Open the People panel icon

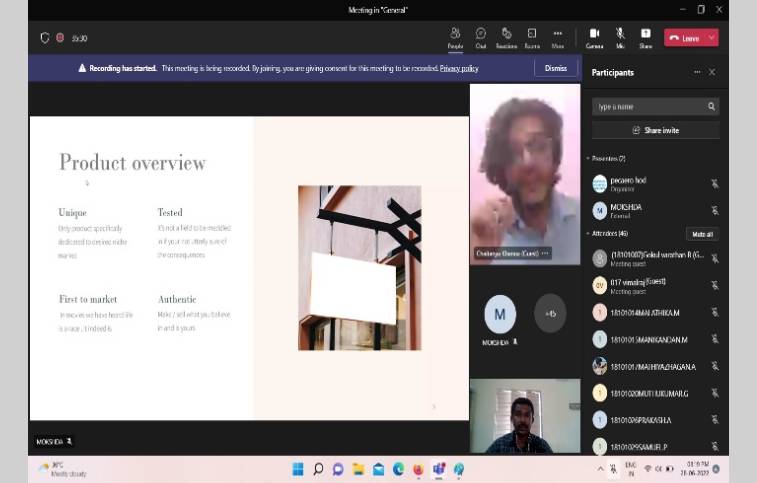coord(455,36)
